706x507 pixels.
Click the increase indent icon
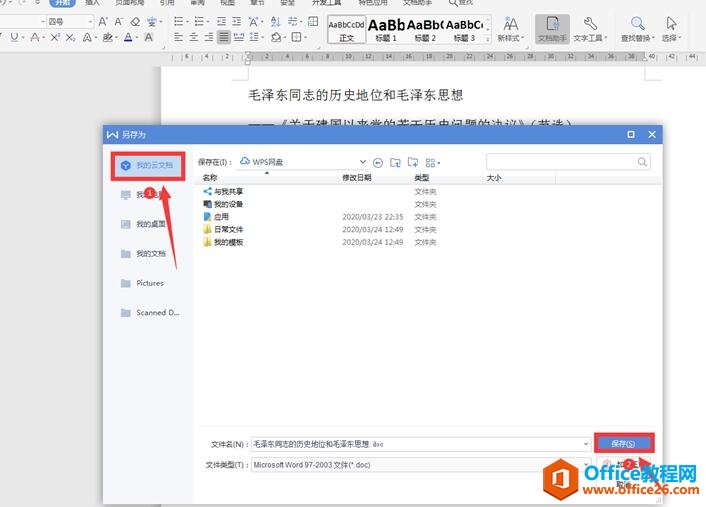[237, 21]
